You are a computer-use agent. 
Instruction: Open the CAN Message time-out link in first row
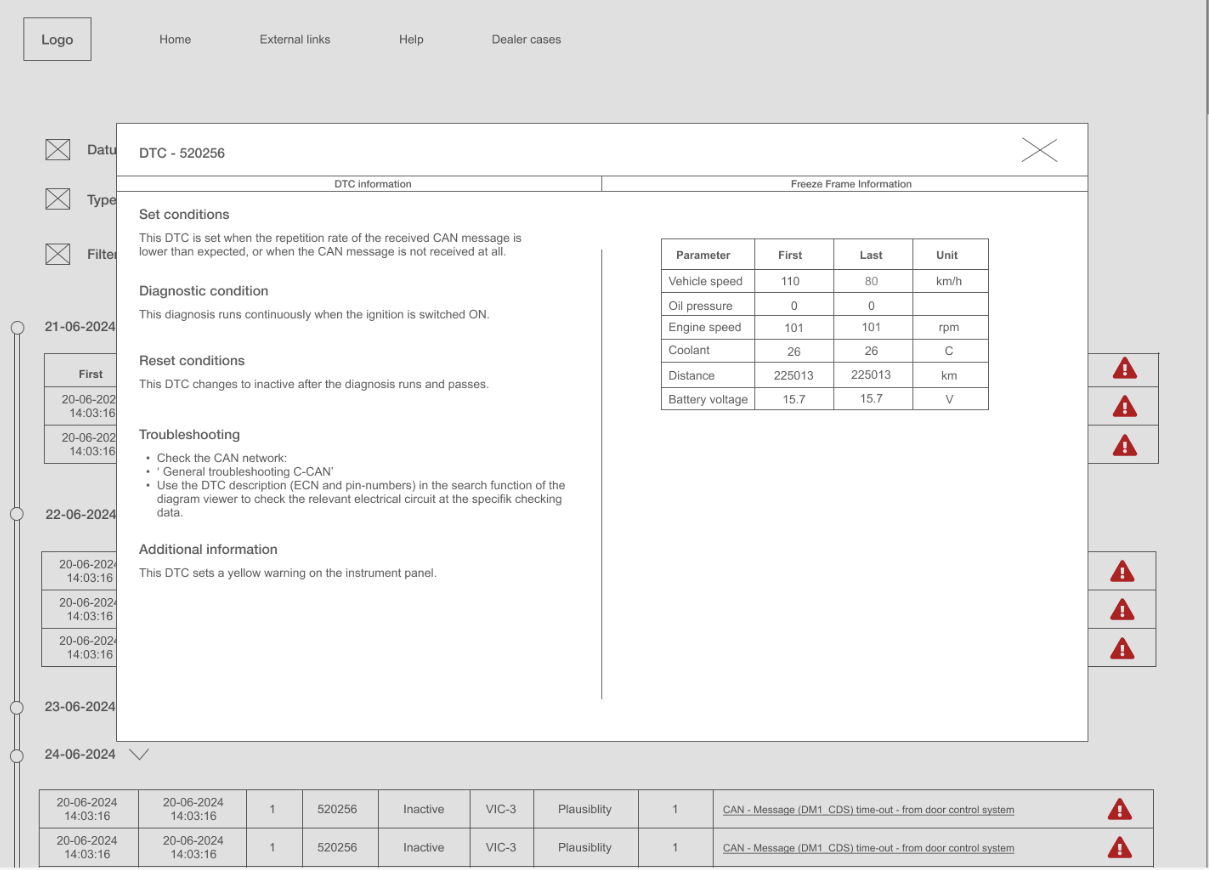pyautogui.click(x=868, y=810)
